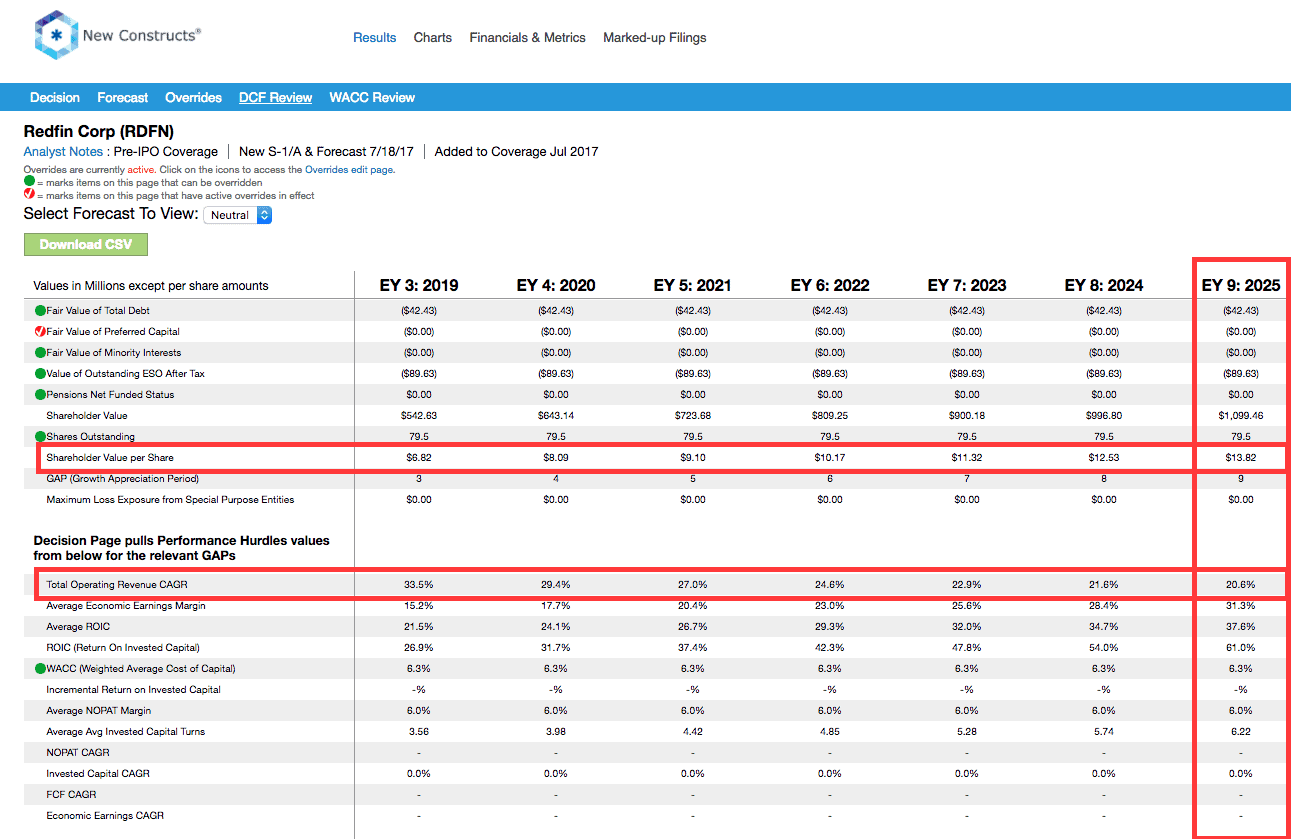Viewport: 1291px width, 839px height.
Task: Click the Pre-IPO Coverage note text
Action: (166, 151)
